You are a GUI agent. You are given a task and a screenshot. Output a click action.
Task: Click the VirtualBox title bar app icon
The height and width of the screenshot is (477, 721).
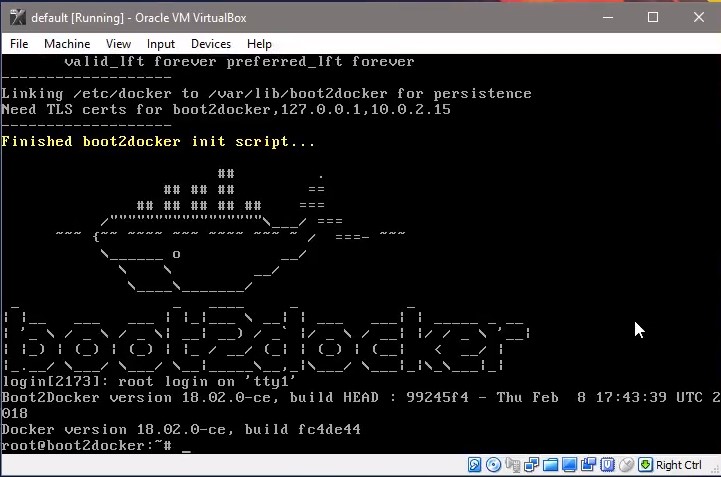17,17
